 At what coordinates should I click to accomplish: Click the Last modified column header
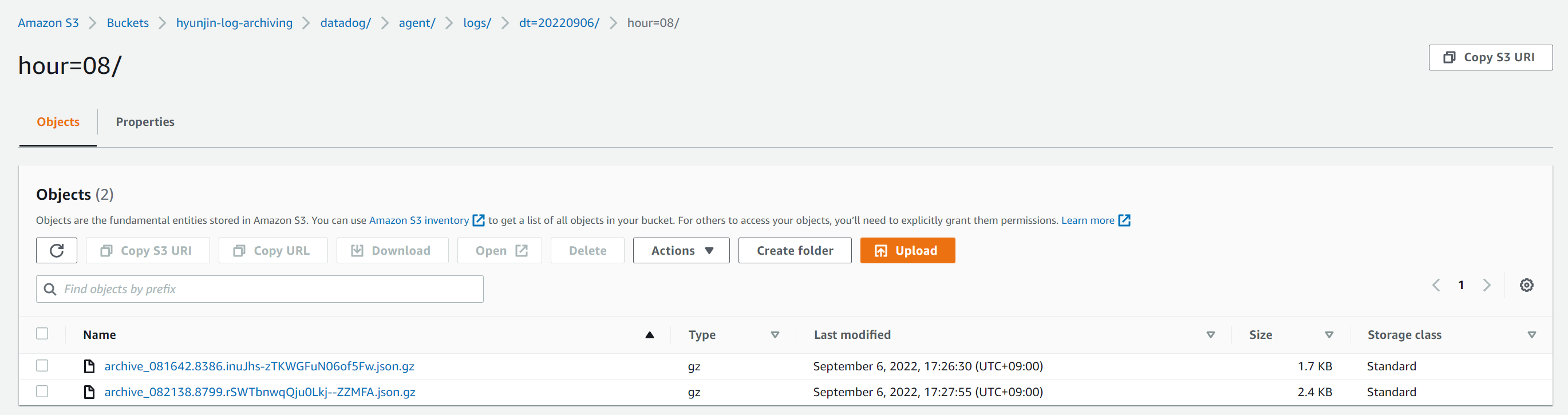point(852,335)
